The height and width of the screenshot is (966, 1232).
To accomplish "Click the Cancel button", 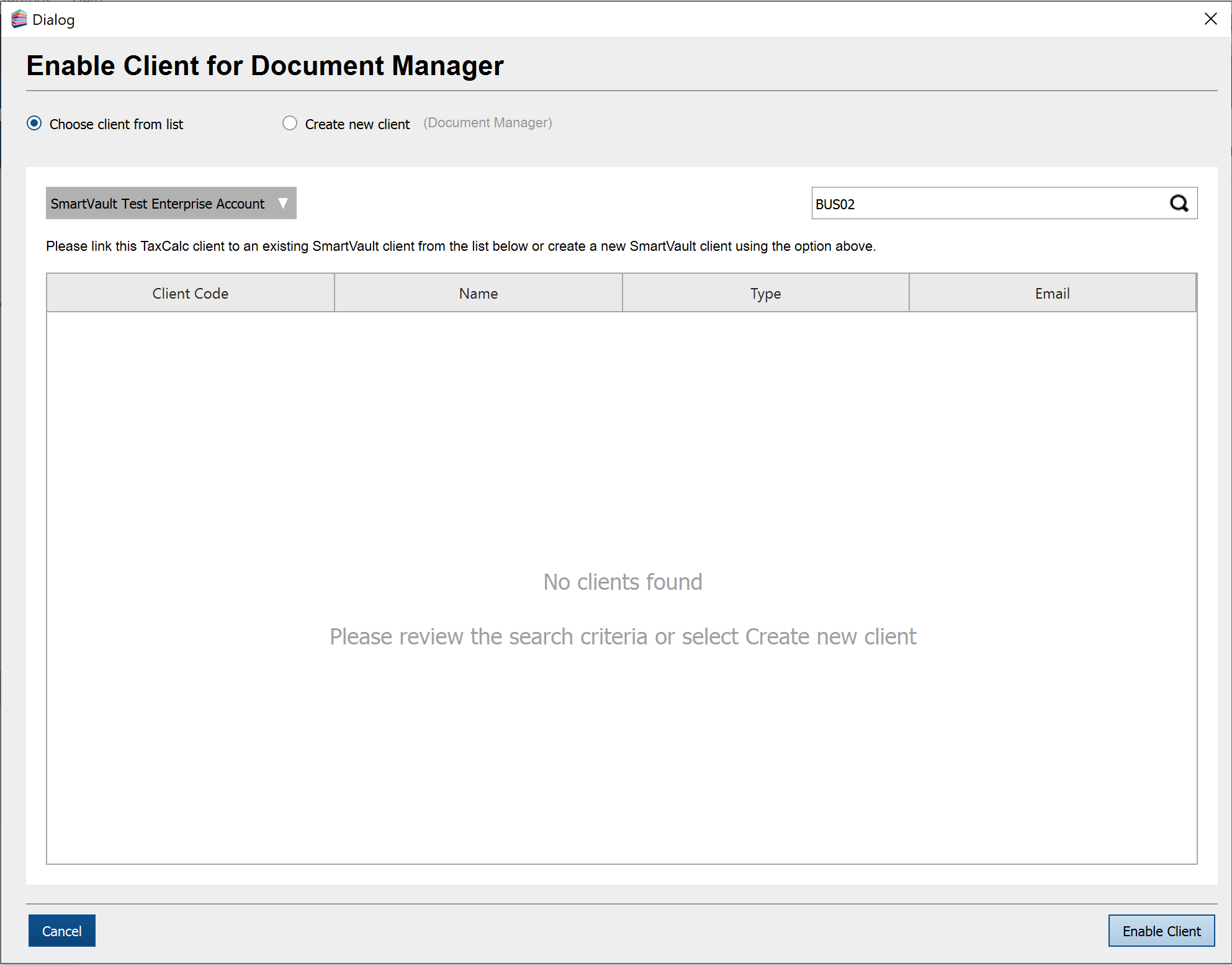I will pyautogui.click(x=62, y=931).
